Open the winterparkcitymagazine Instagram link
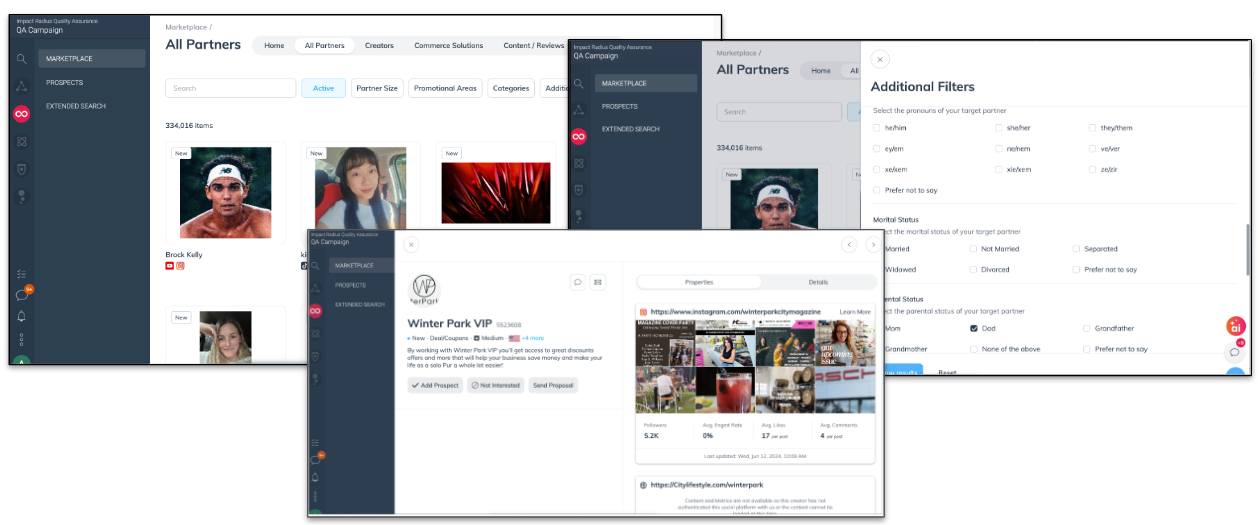 pyautogui.click(x=736, y=312)
